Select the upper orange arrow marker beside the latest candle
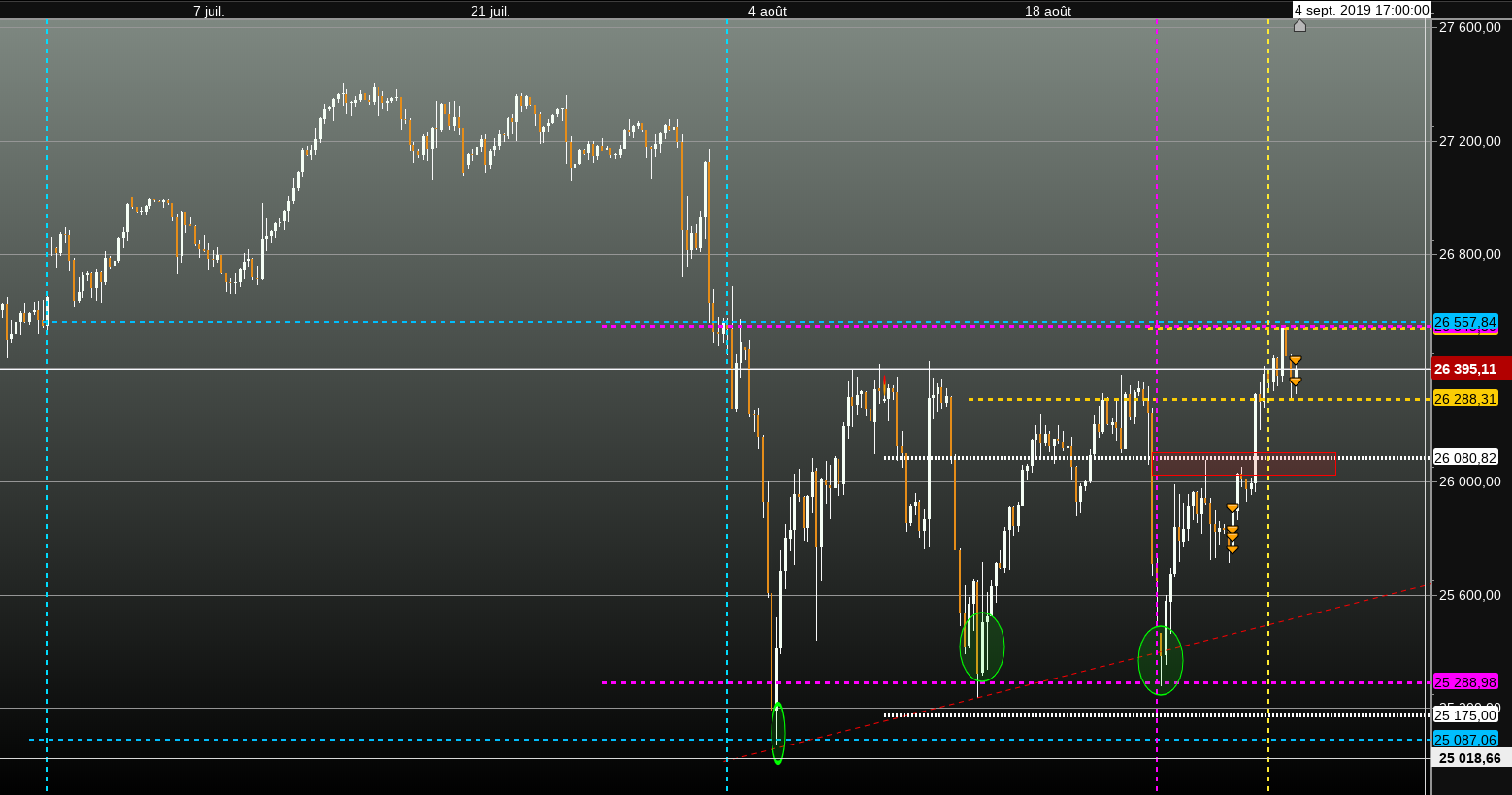The width and height of the screenshot is (1512, 795). (x=1296, y=361)
